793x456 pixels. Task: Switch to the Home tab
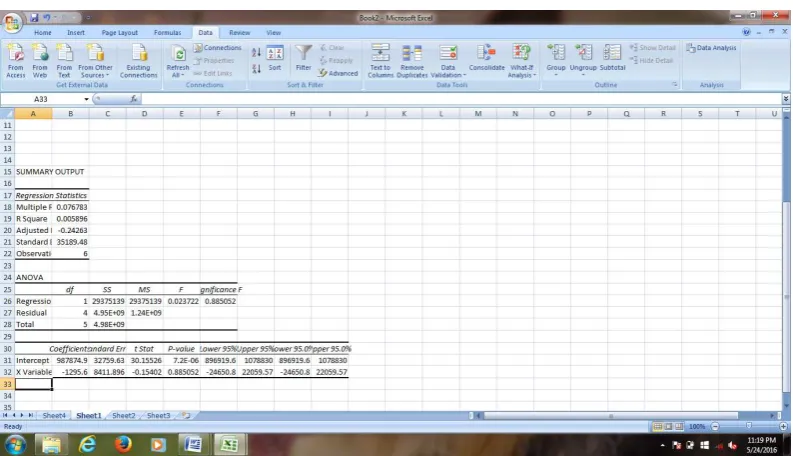pos(42,32)
